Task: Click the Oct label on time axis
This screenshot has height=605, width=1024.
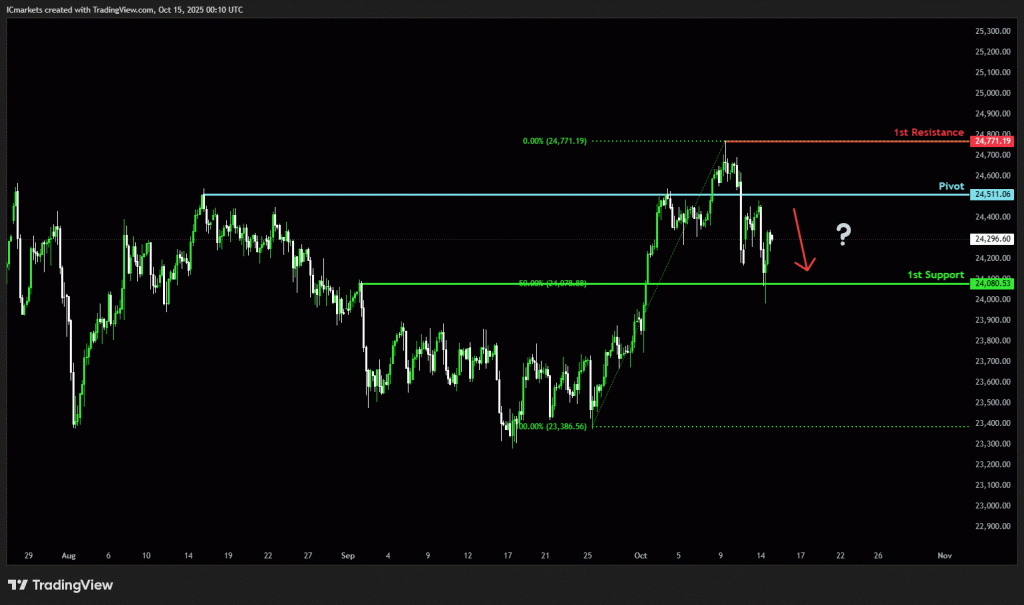Action: pyautogui.click(x=639, y=554)
